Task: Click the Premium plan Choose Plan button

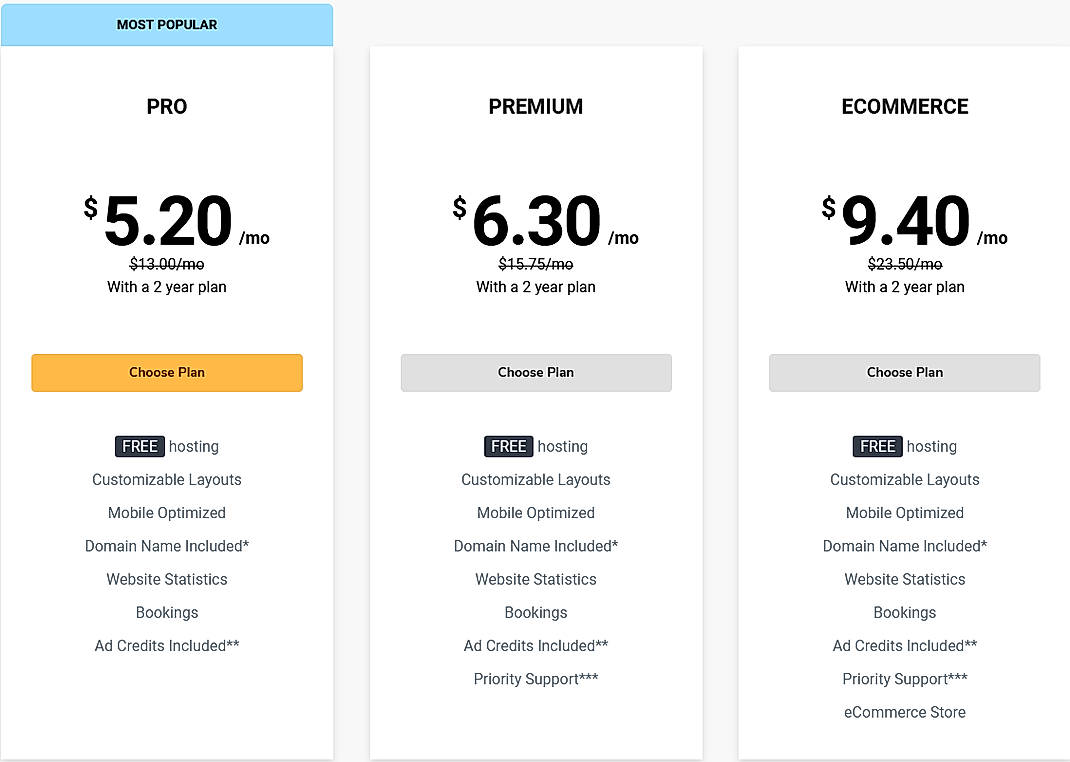Action: 535,372
